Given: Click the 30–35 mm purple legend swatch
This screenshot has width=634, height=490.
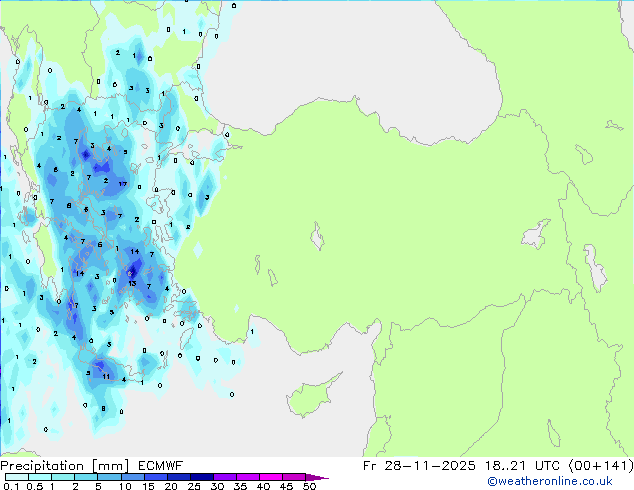Looking at the screenshot, I should pyautogui.click(x=224, y=477).
